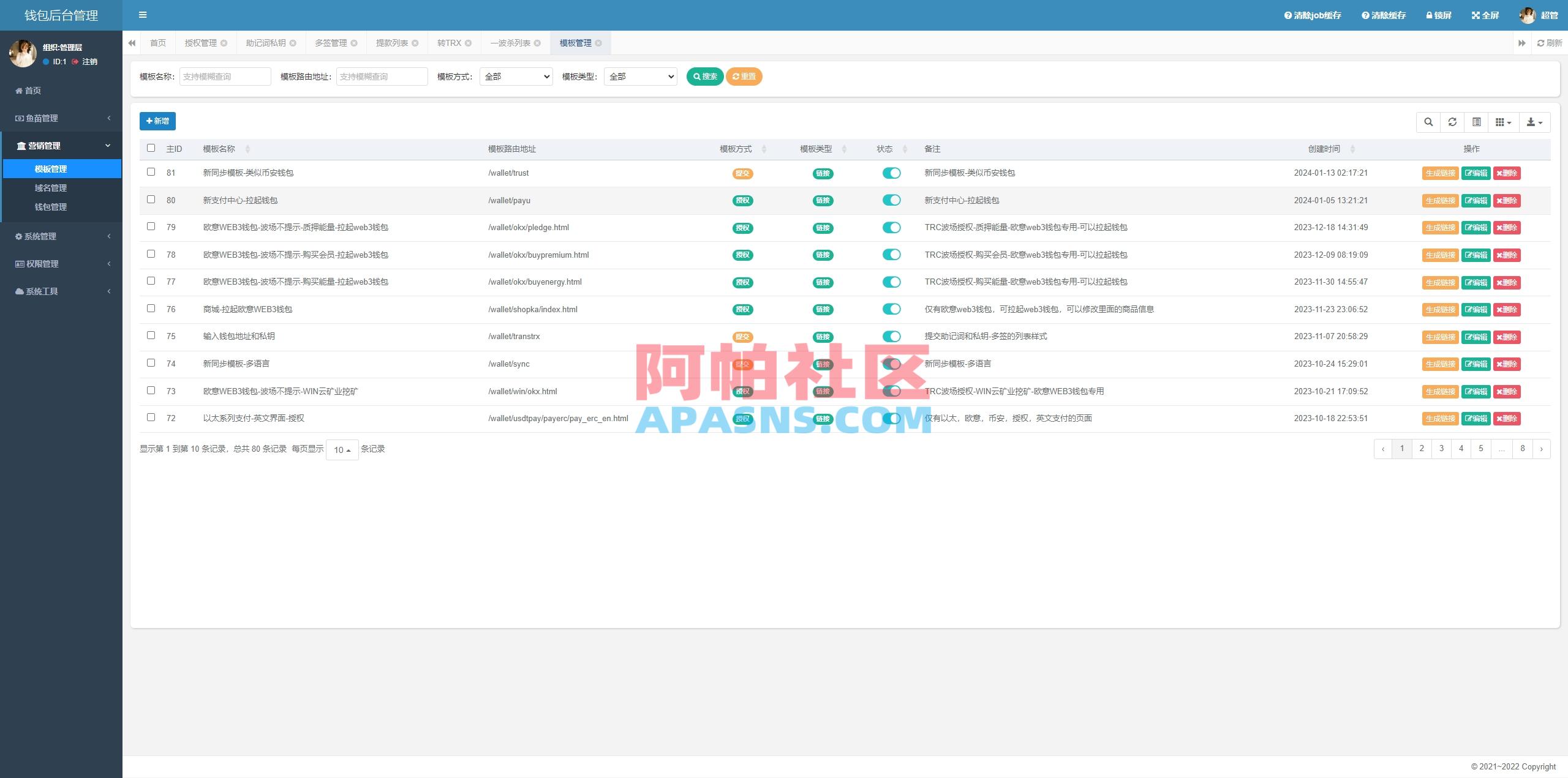The height and width of the screenshot is (778, 1568).
Task: Check the checkbox for row ID 75
Action: pos(151,335)
